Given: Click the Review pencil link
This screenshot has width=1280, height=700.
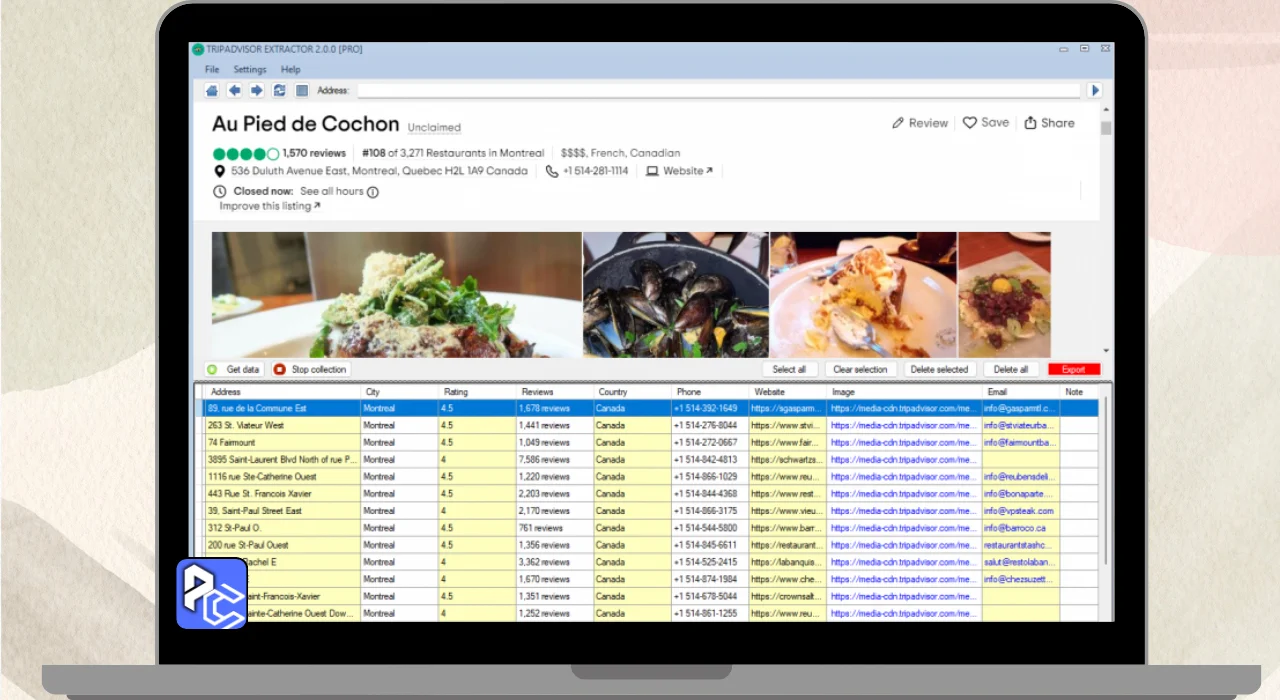Looking at the screenshot, I should pyautogui.click(x=919, y=123).
